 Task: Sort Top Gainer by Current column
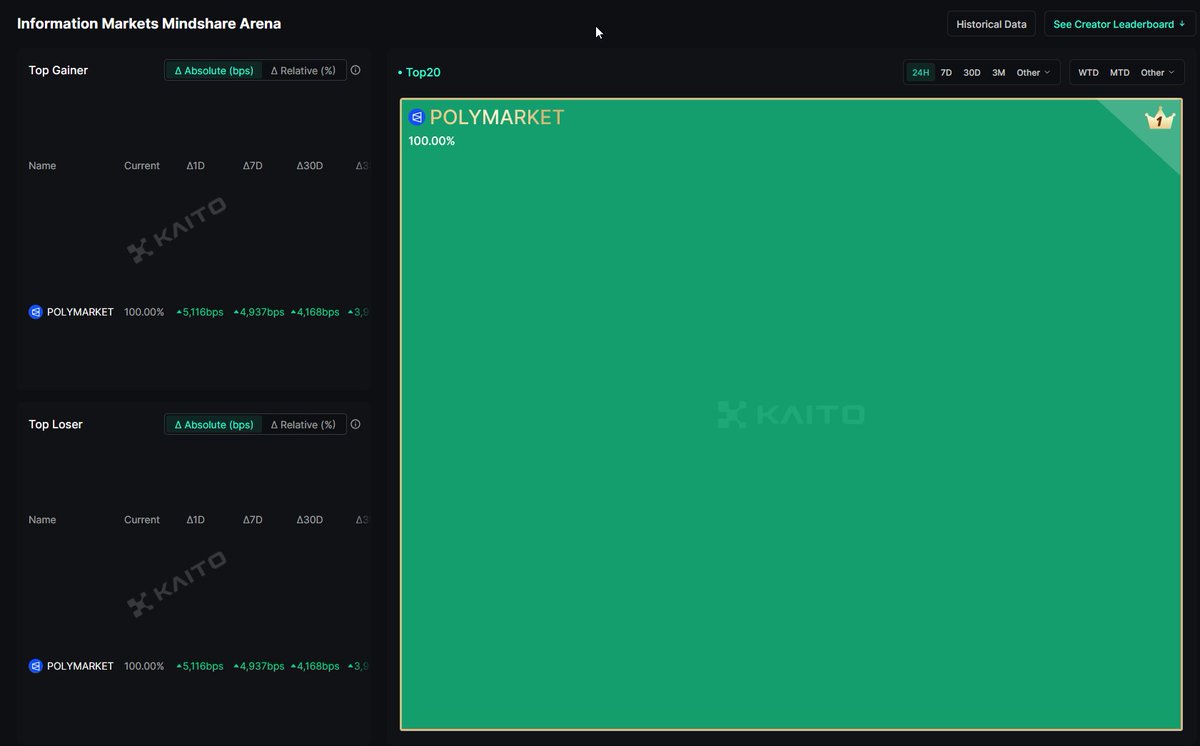142,166
